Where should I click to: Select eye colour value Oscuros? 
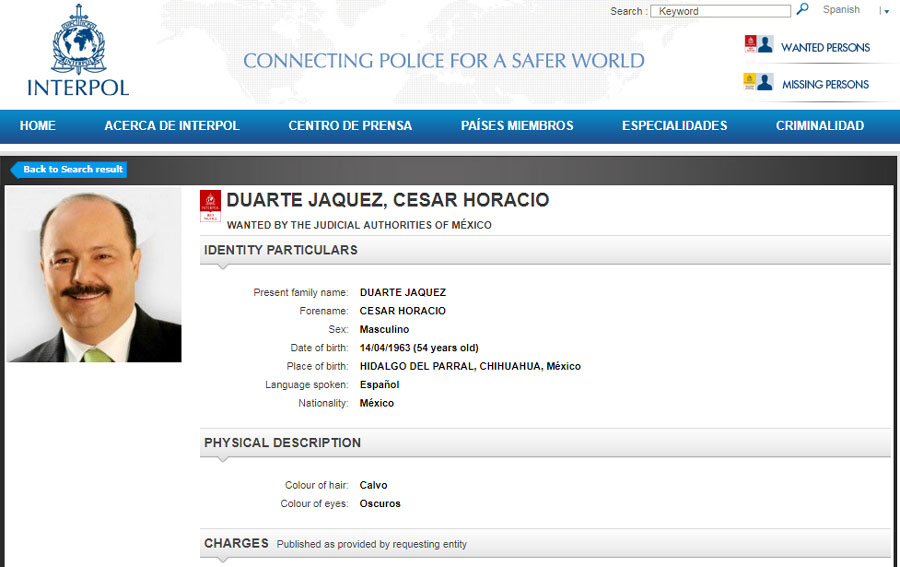pos(380,503)
